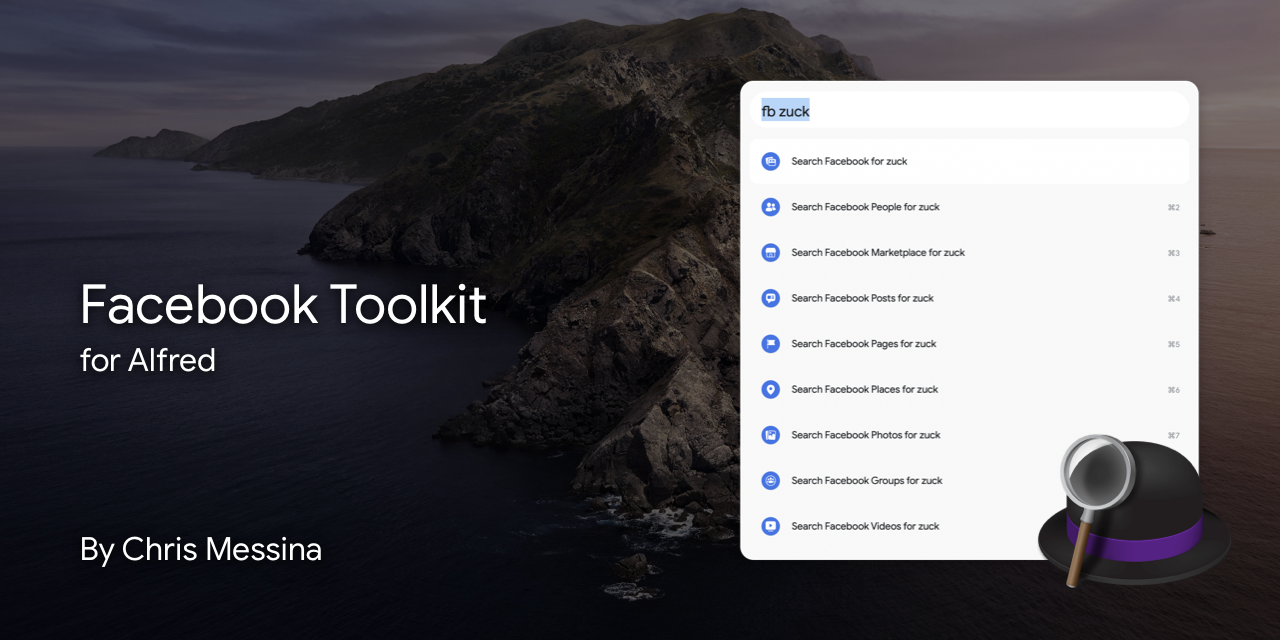Screen dimensions: 1280x640
Task: Click the Pages flag icon
Action: [x=770, y=344]
